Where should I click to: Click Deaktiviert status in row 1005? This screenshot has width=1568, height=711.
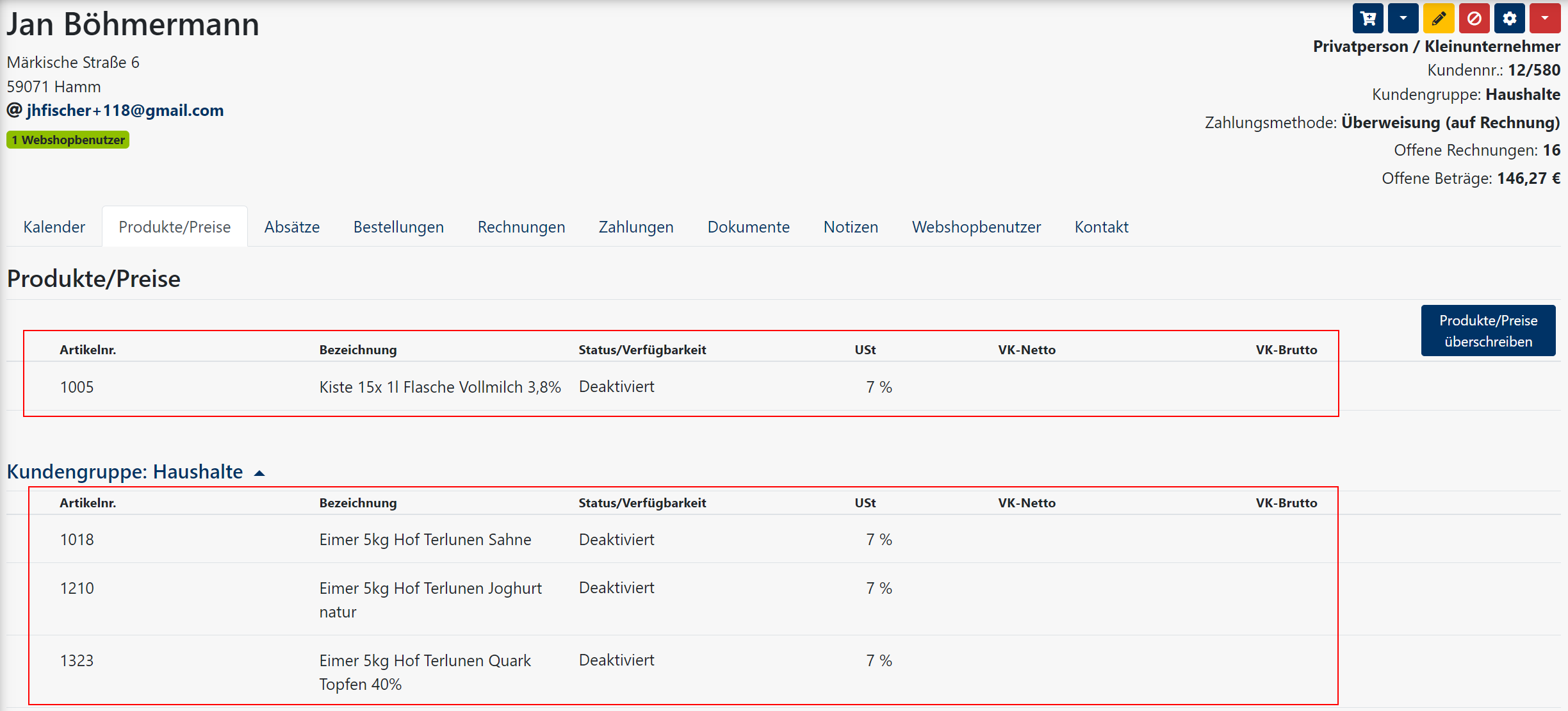click(617, 386)
